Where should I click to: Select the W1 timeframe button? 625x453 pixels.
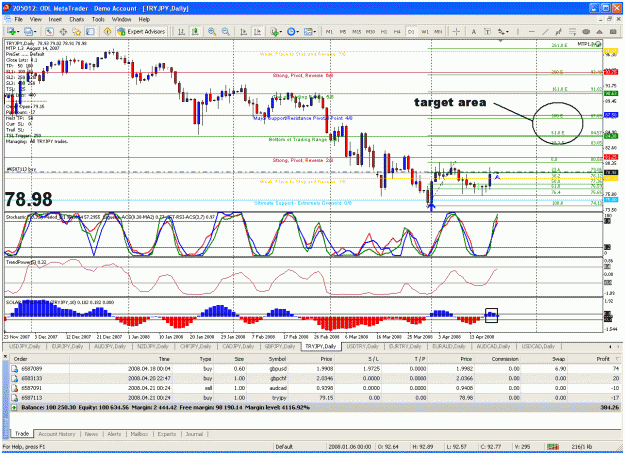[x=425, y=32]
